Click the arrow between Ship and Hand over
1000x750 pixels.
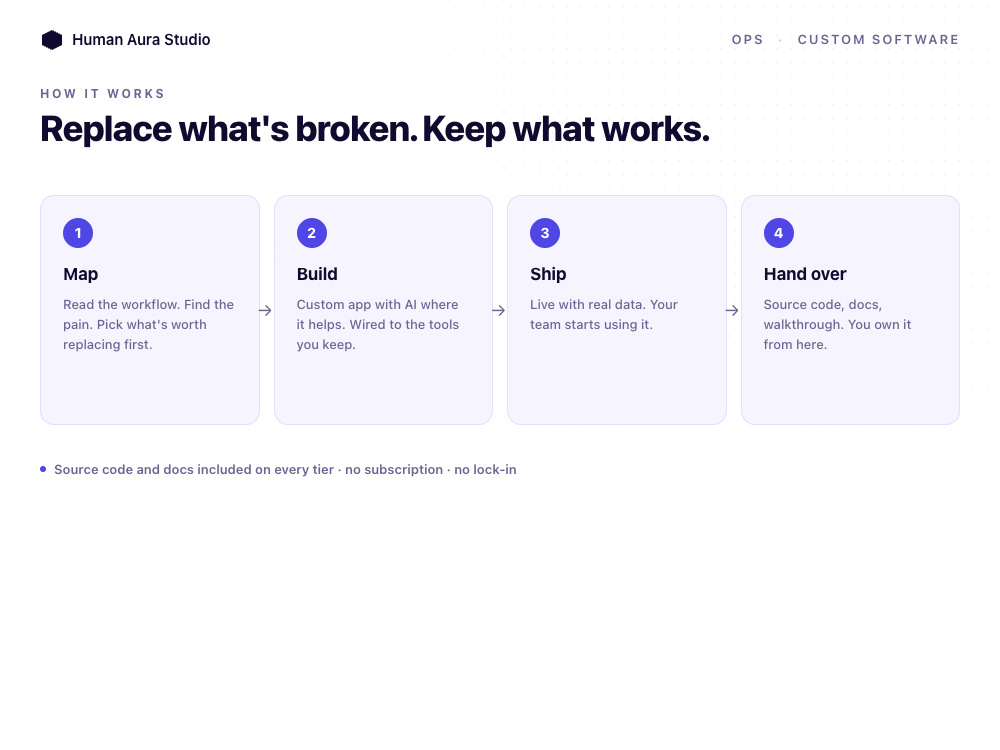(x=732, y=311)
